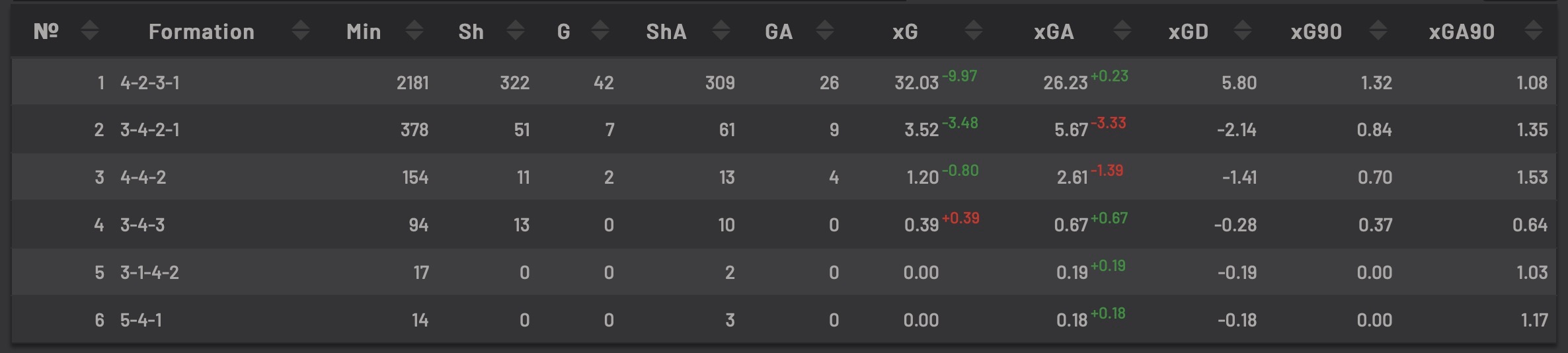Viewport: 1568px width, 353px height.
Task: Click the xGA90 header text
Action: coord(1461,32)
